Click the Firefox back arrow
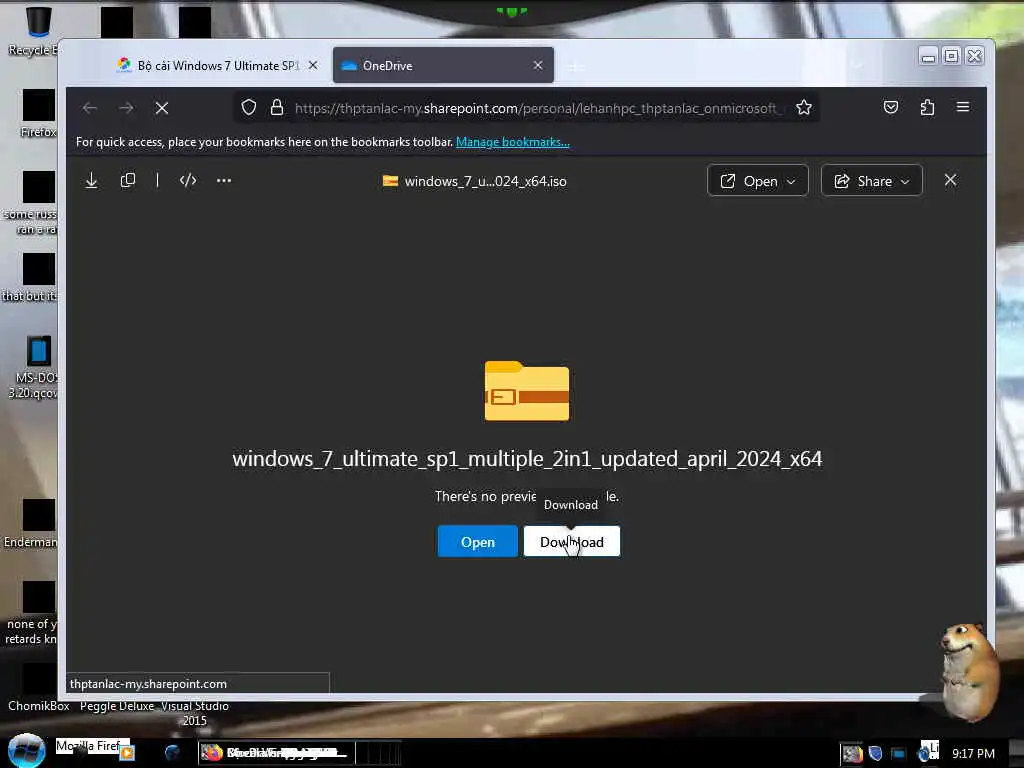1024x768 pixels. point(90,108)
